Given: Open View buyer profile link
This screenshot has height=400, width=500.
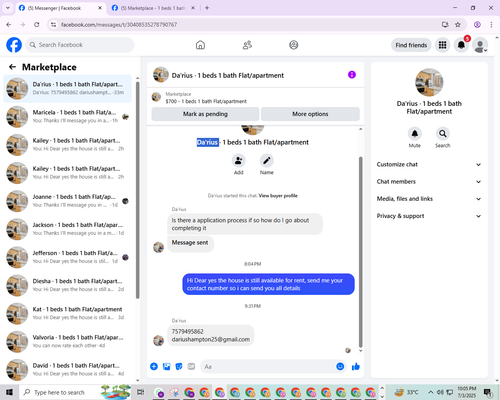Looking at the screenshot, I should (x=278, y=196).
